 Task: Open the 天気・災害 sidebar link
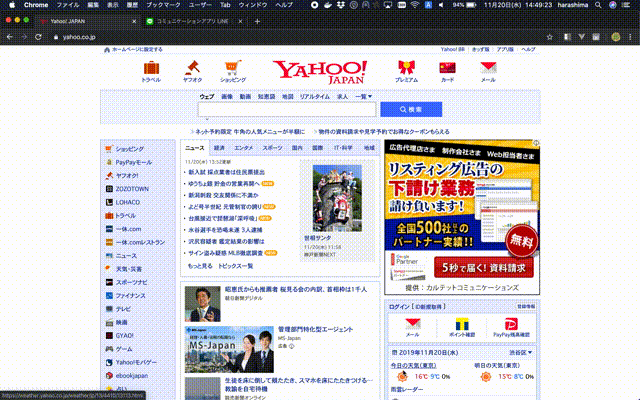(129, 269)
